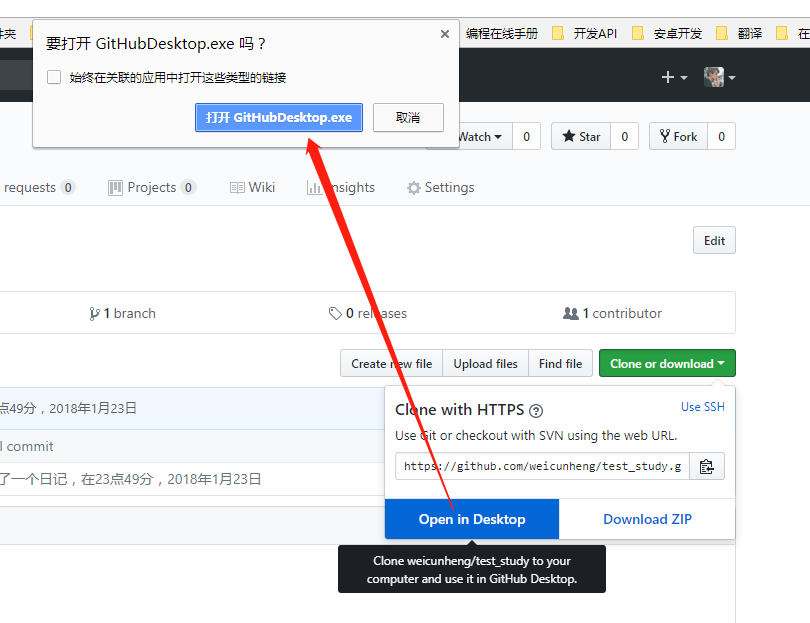Screen dimensions: 810x623
Task: Click the Star icon
Action: click(569, 136)
